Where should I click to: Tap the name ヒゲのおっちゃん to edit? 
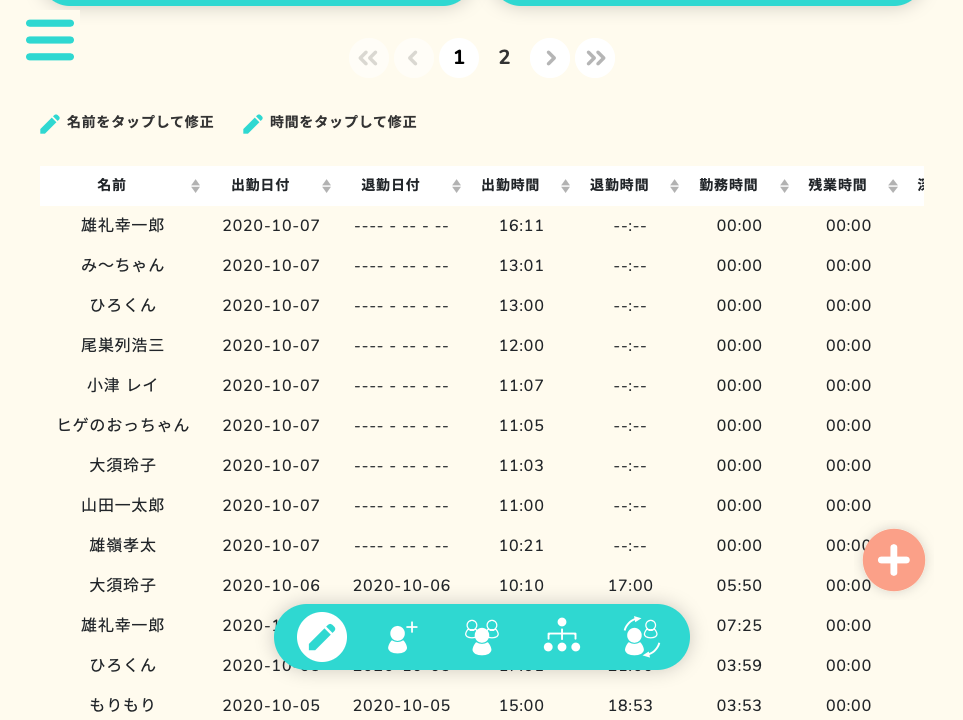pyautogui.click(x=123, y=426)
